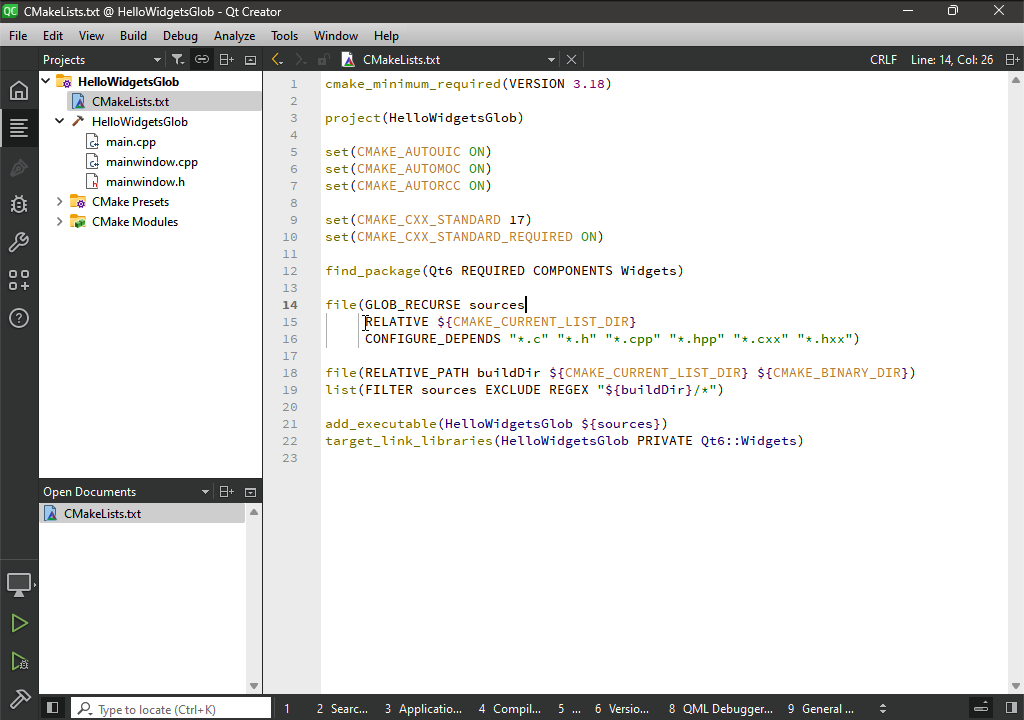Toggle the right sidebar visibility
The width and height of the screenshot is (1024, 720).
click(x=1011, y=708)
